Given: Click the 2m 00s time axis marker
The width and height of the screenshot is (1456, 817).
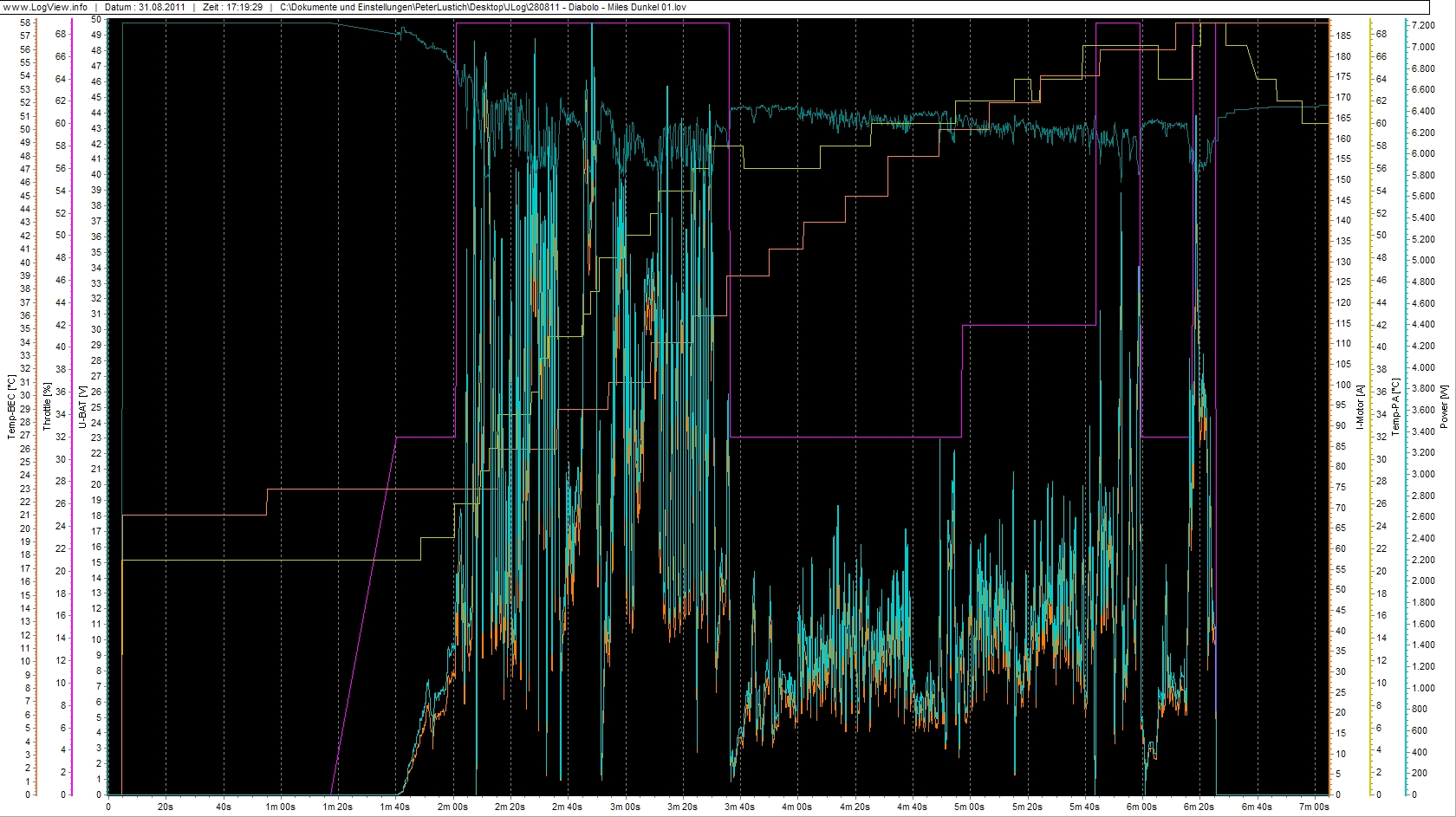Looking at the screenshot, I should pyautogui.click(x=452, y=807).
